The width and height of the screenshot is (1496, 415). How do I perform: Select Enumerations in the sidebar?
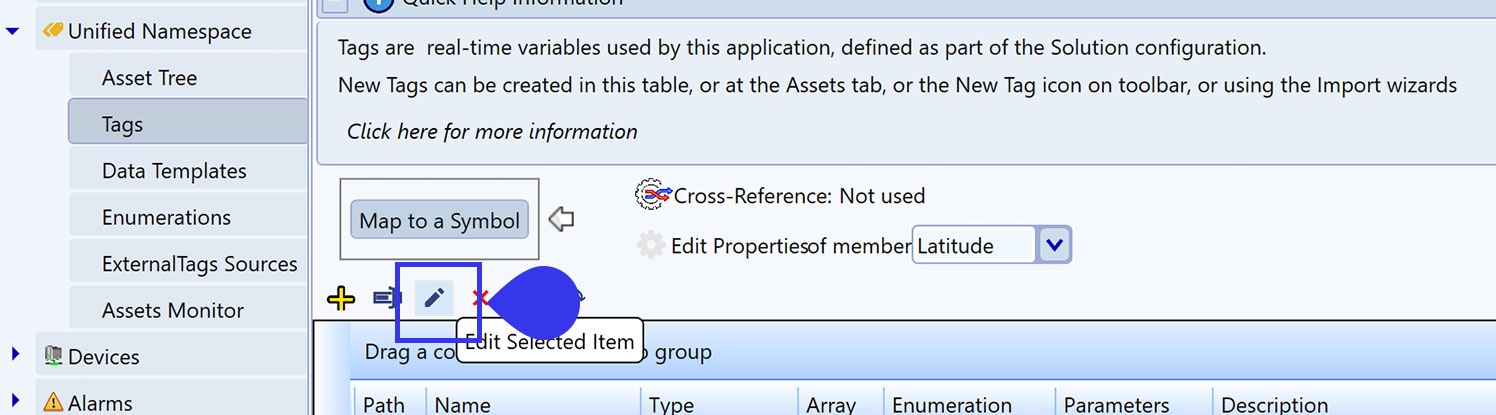(x=166, y=217)
